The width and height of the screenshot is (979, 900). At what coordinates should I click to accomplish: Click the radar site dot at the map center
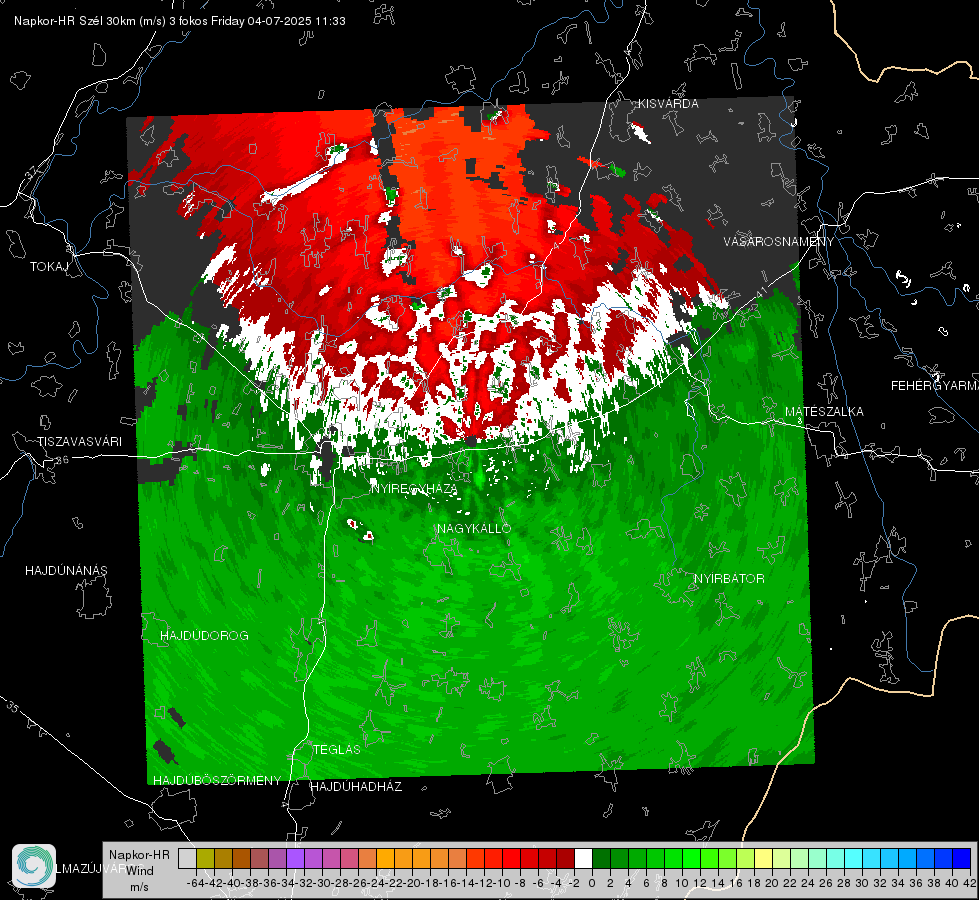472,441
